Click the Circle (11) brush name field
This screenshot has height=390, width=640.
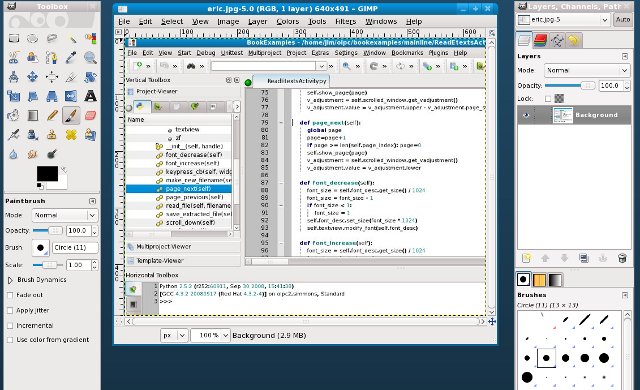point(75,248)
